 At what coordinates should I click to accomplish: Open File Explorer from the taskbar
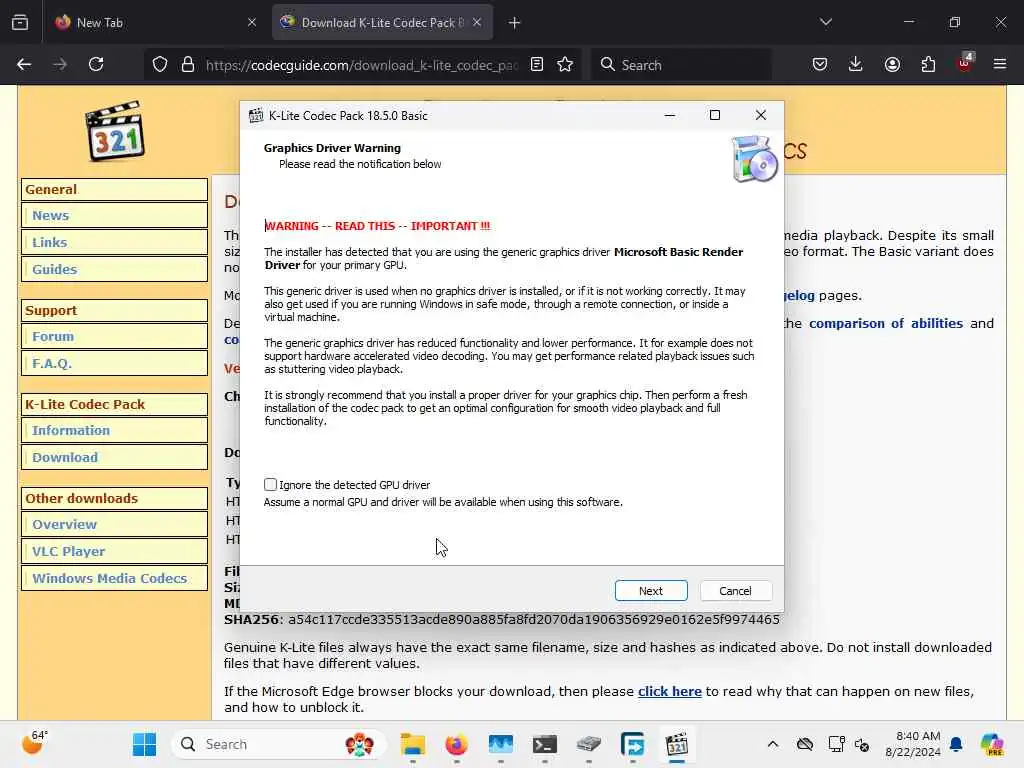coord(413,744)
